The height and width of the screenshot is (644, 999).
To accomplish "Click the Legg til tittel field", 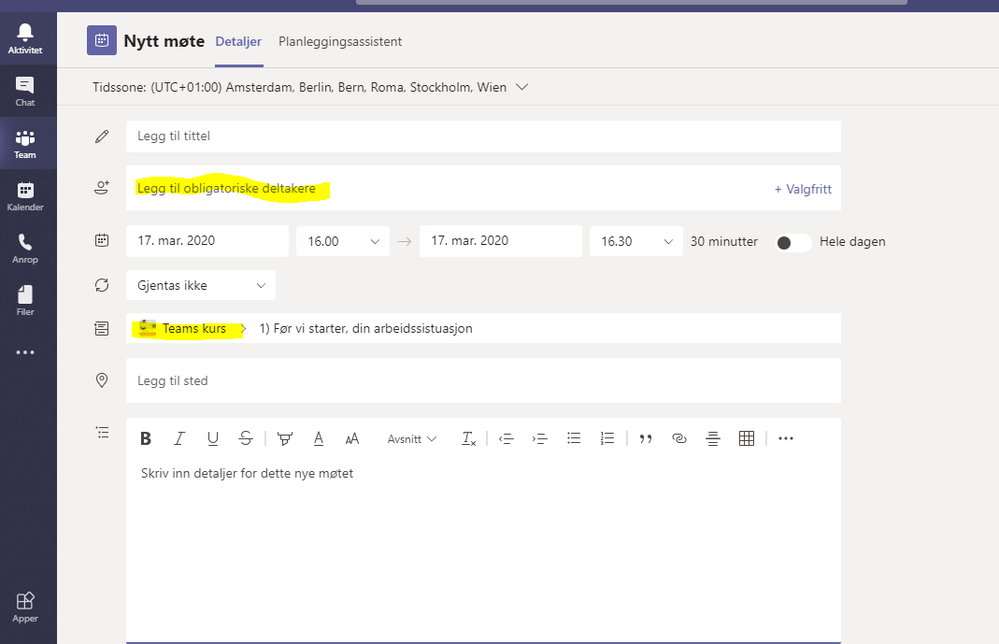I will point(483,136).
